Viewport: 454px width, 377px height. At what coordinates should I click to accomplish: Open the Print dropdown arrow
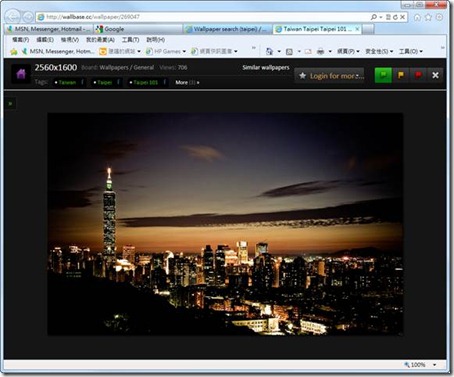[x=330, y=51]
